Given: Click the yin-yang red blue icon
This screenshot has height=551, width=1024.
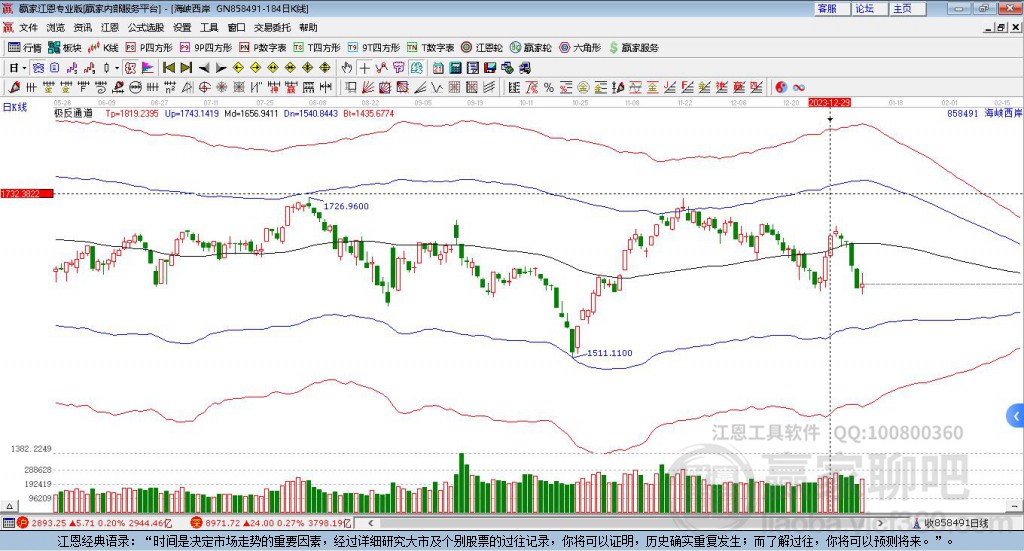Looking at the screenshot, I should pos(781,87).
